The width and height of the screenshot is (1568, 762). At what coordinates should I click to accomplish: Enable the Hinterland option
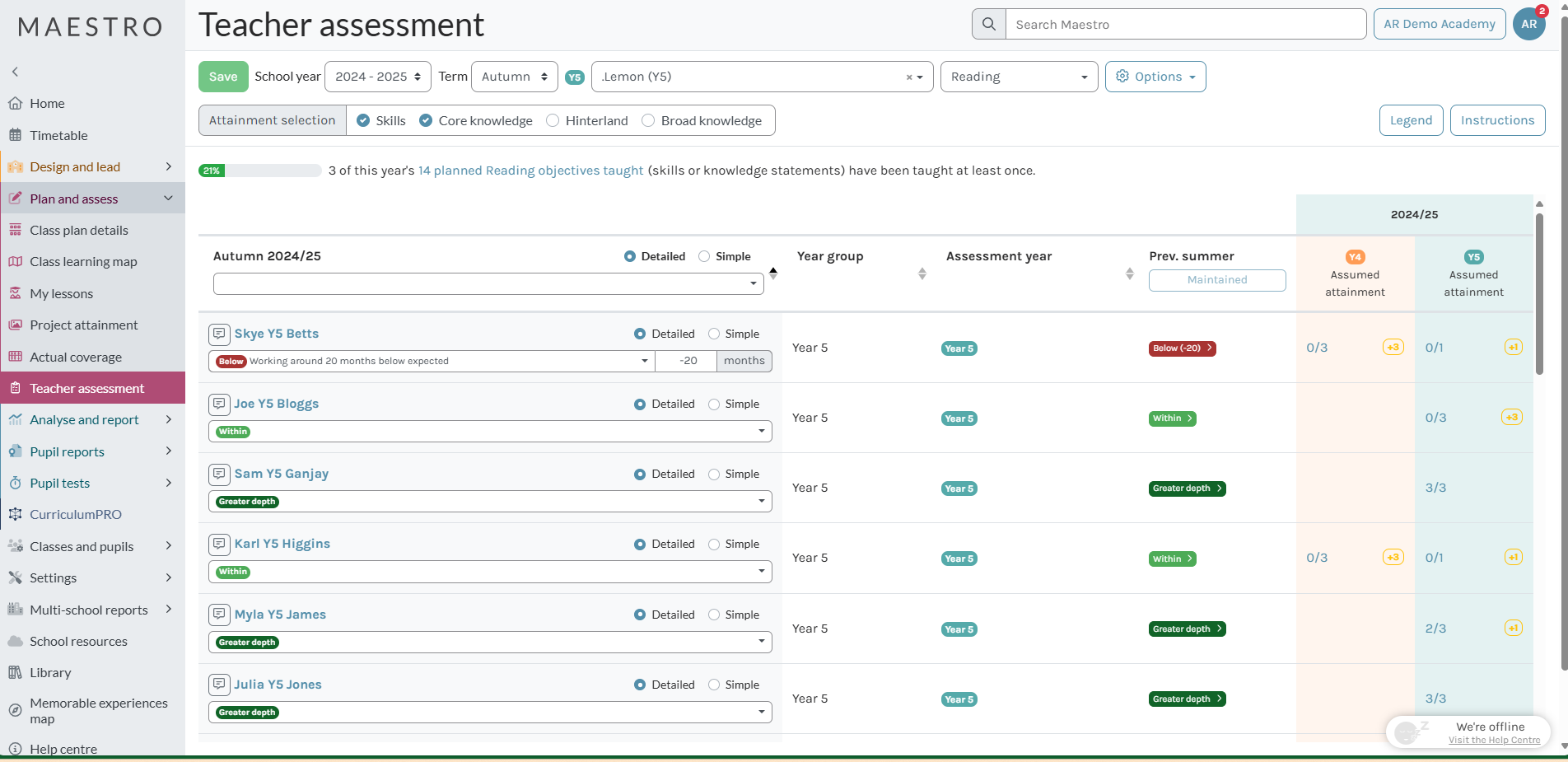click(553, 120)
